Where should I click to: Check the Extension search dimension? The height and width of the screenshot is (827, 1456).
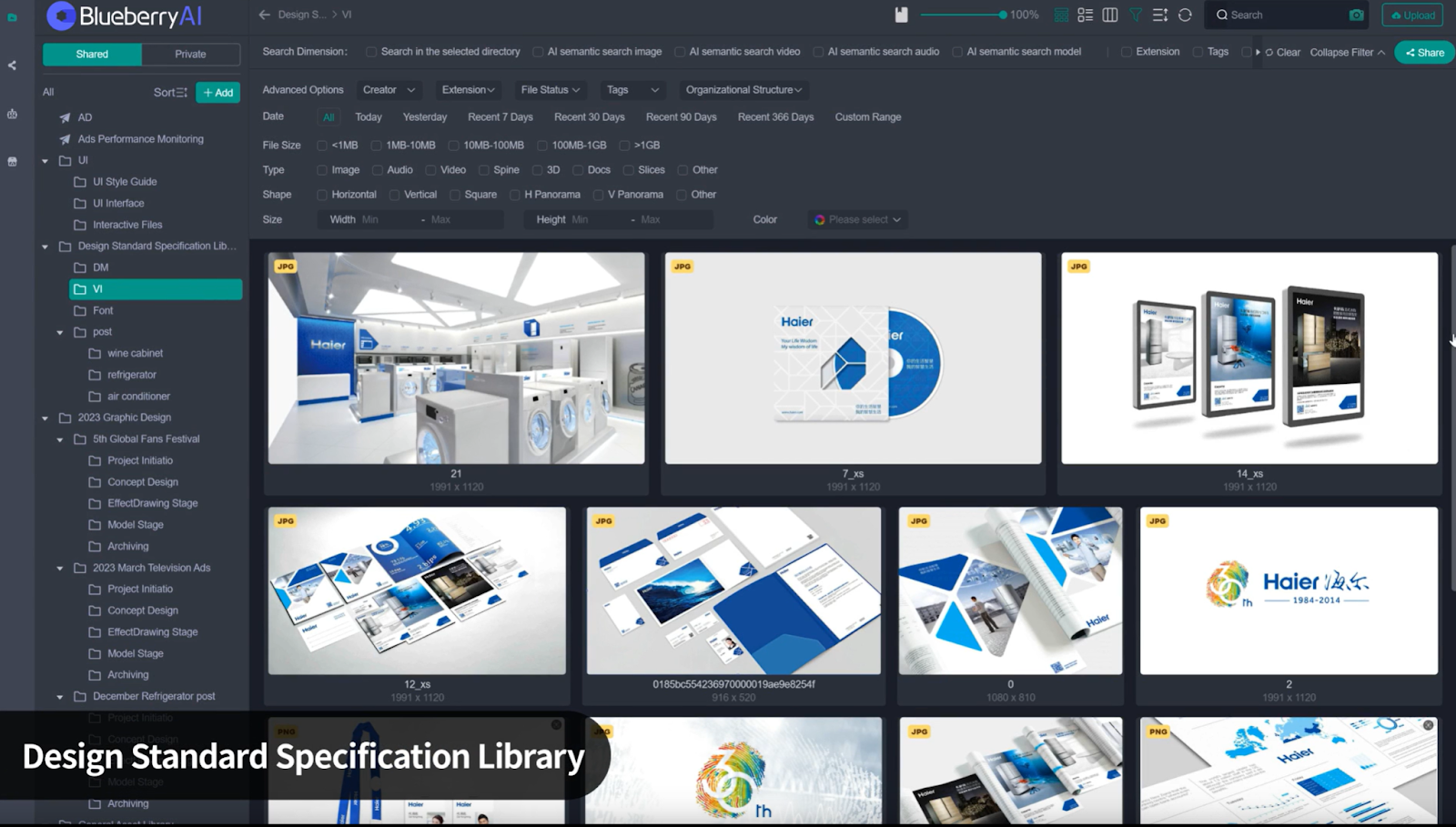1127,52
